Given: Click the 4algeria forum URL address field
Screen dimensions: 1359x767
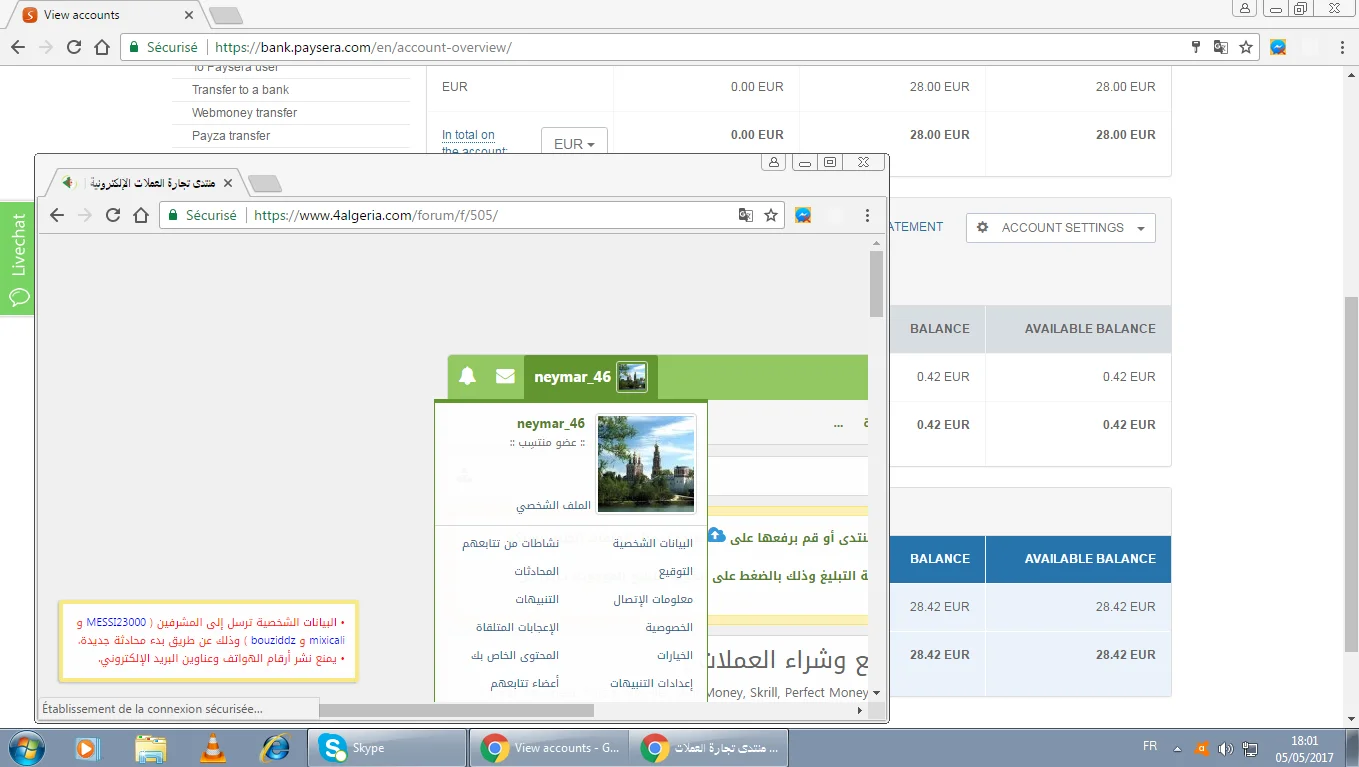Looking at the screenshot, I should coord(490,215).
